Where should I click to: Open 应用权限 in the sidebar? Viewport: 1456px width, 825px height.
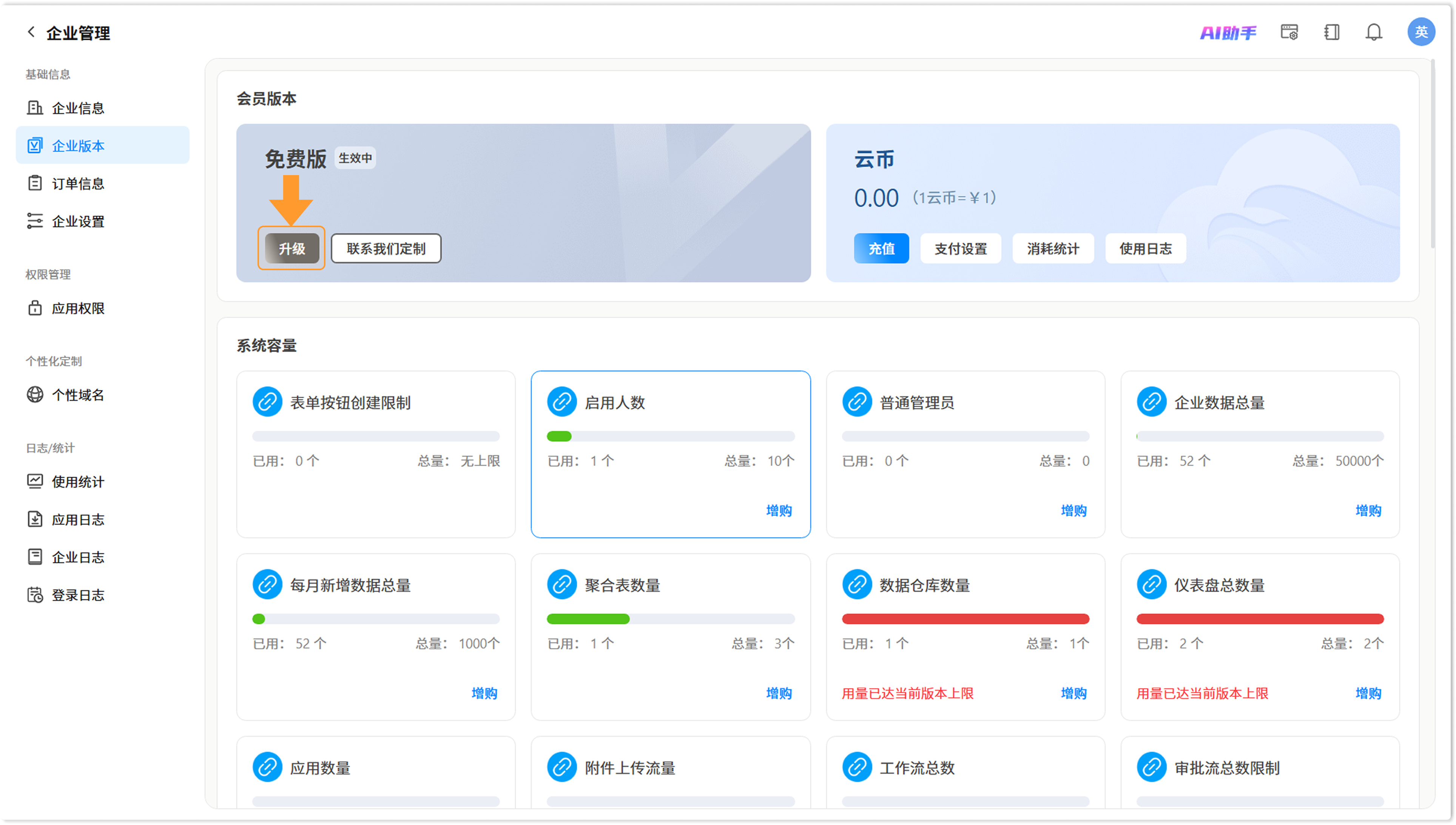[x=103, y=308]
